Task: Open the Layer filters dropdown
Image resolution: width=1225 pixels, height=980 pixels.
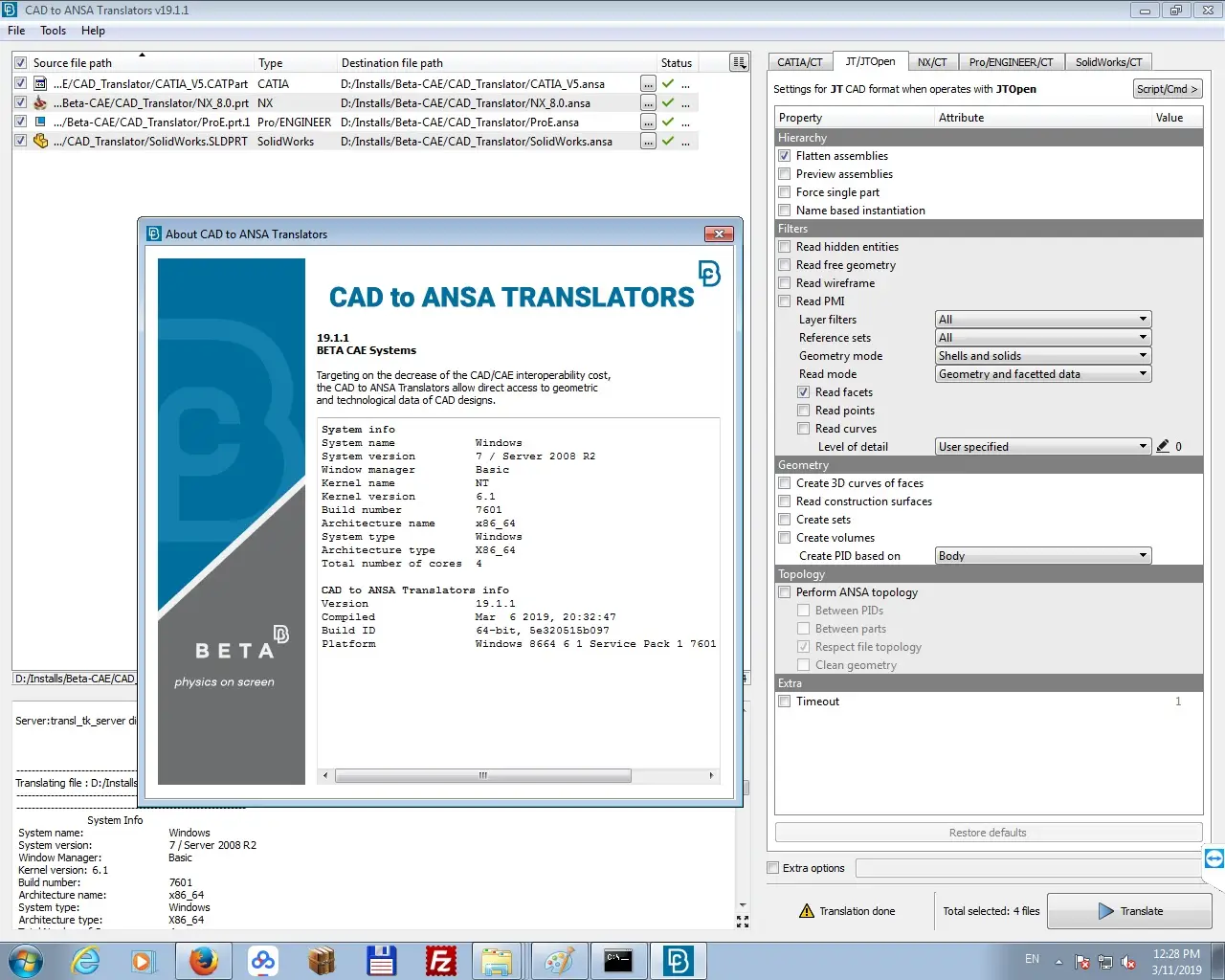Action: click(1043, 320)
